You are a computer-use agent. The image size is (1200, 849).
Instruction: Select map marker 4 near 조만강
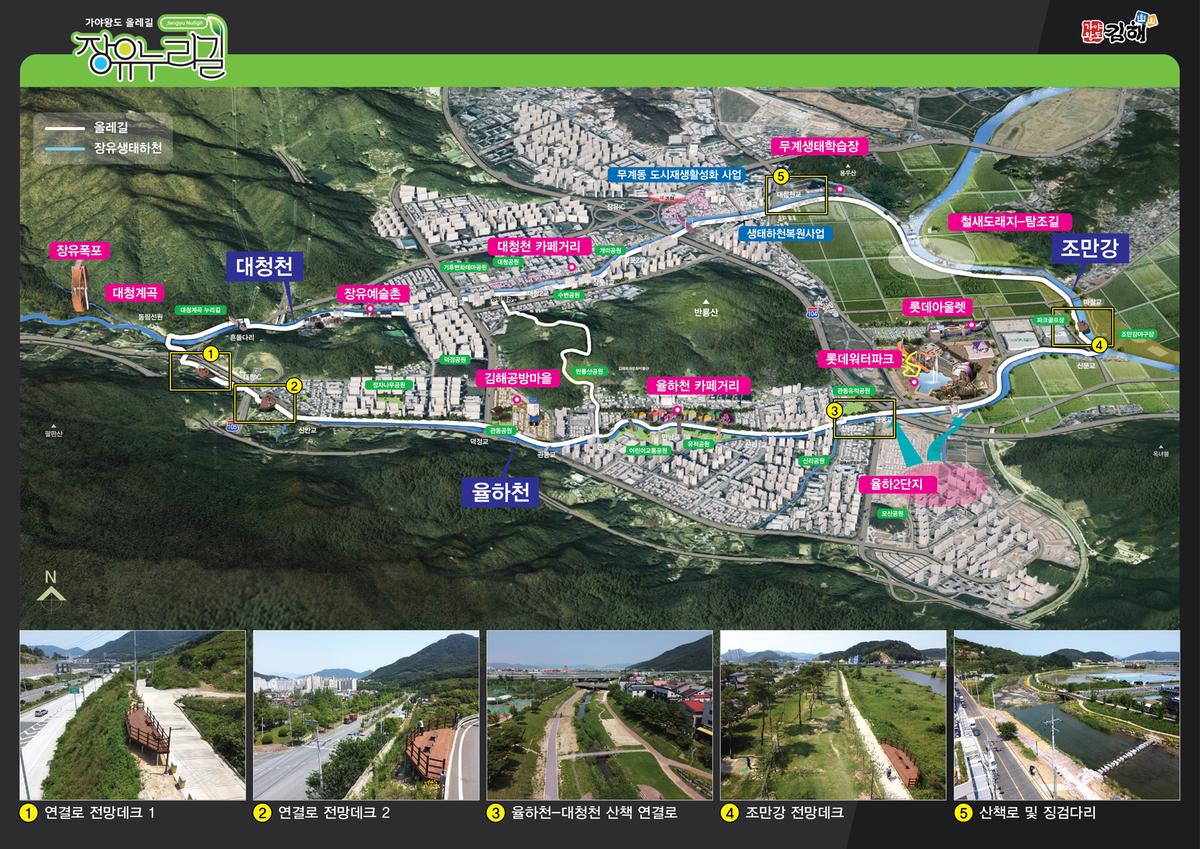(1099, 344)
